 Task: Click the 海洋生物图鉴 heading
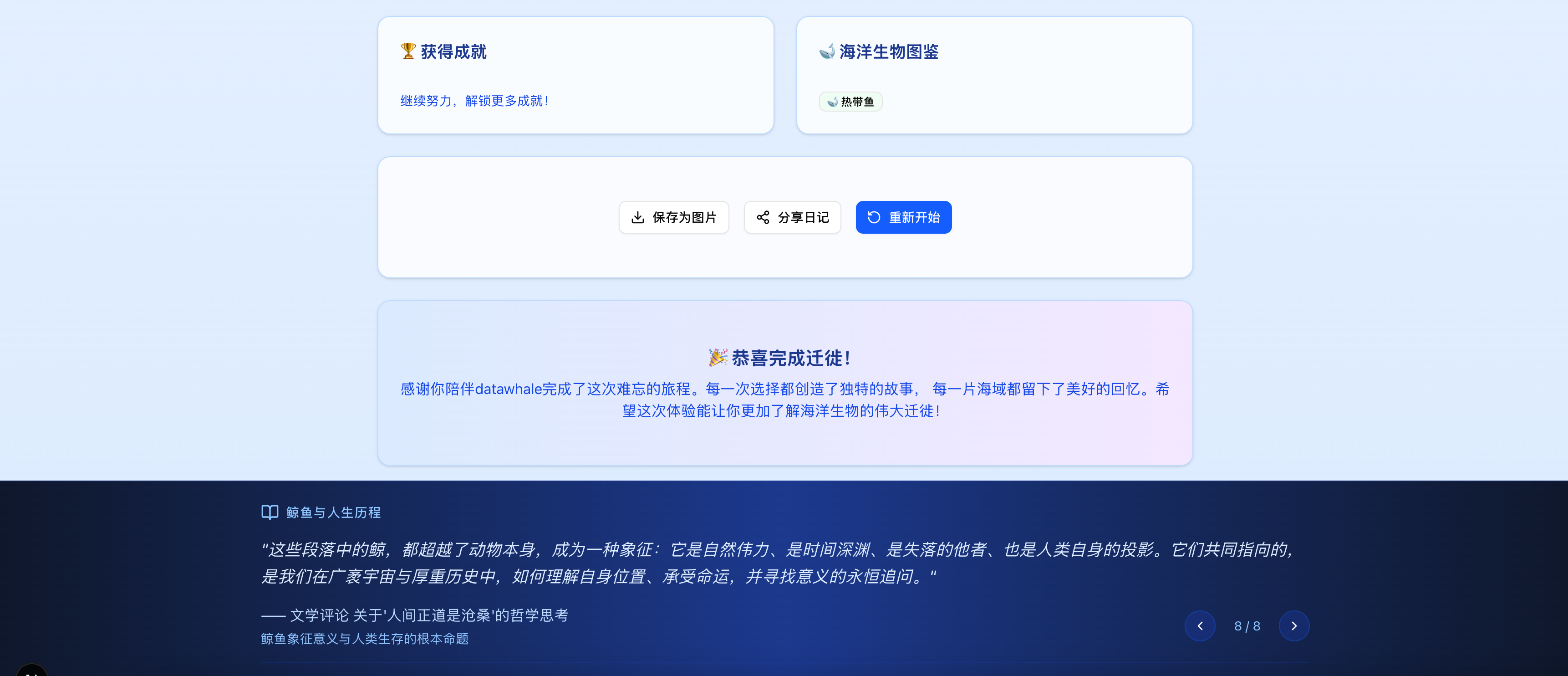pyautogui.click(x=889, y=52)
